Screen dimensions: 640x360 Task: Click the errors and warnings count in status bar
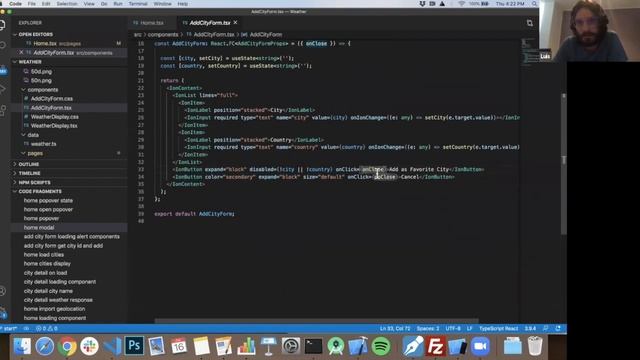tap(47, 329)
